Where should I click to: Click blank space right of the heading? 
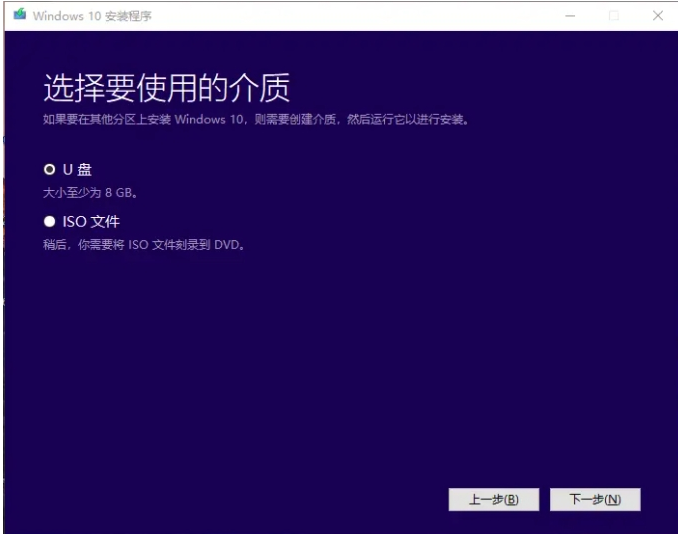(480, 88)
